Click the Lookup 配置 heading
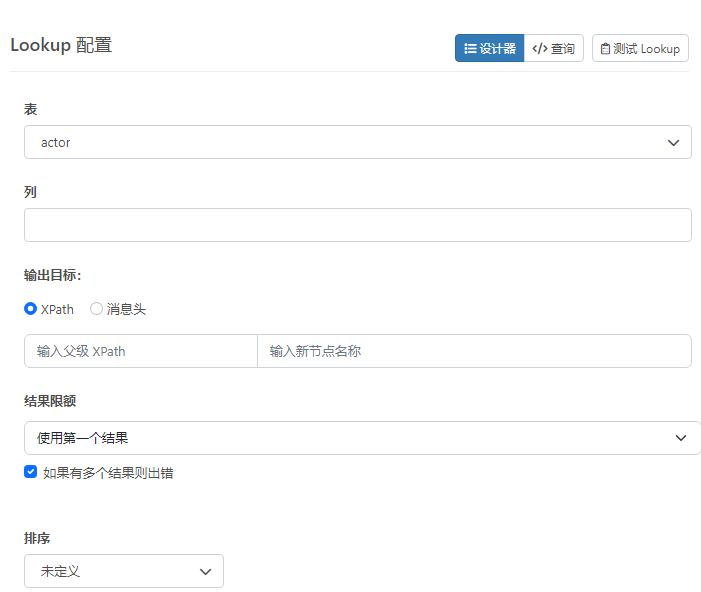This screenshot has height=592, width=701. click(61, 45)
